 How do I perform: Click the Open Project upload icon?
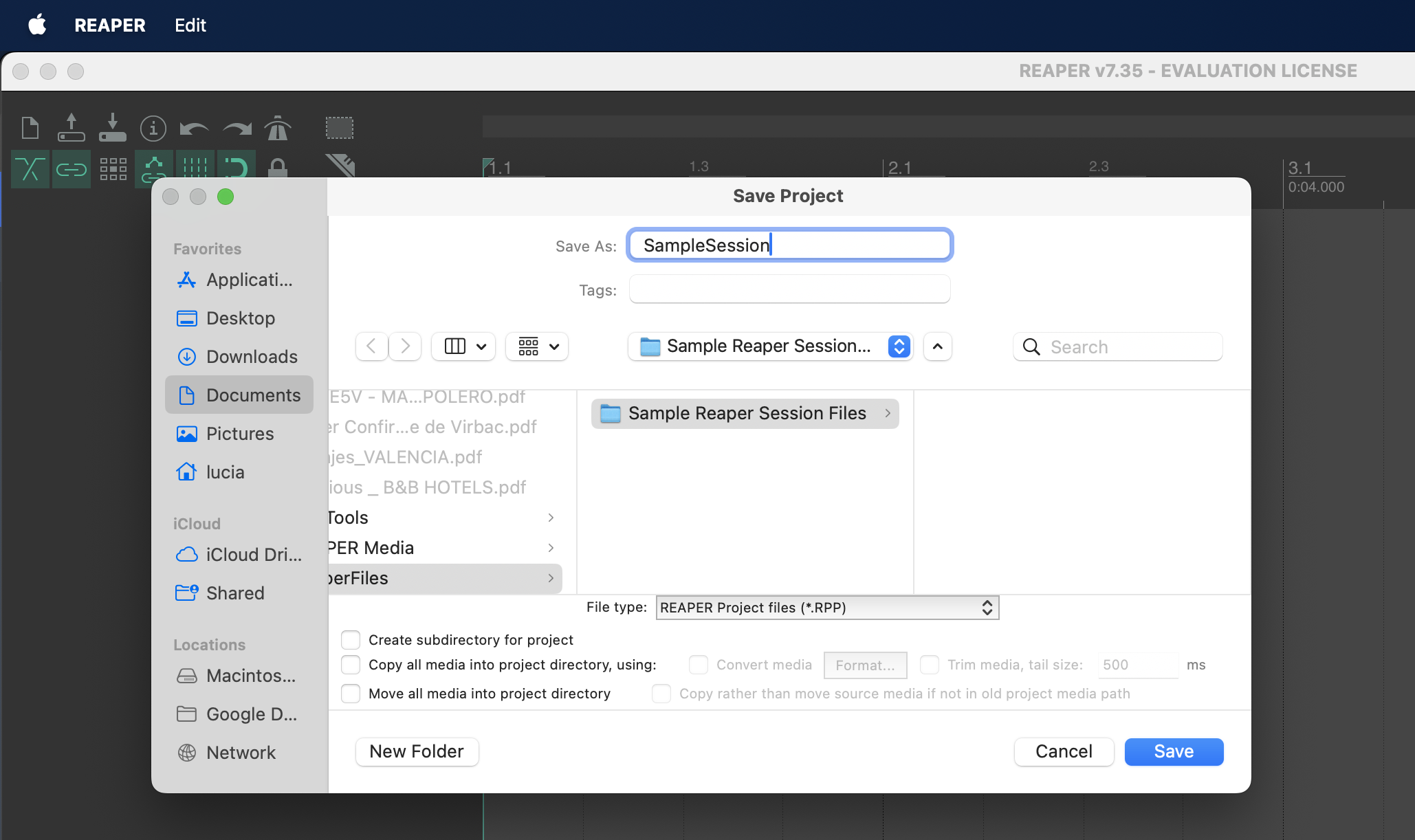click(x=71, y=128)
